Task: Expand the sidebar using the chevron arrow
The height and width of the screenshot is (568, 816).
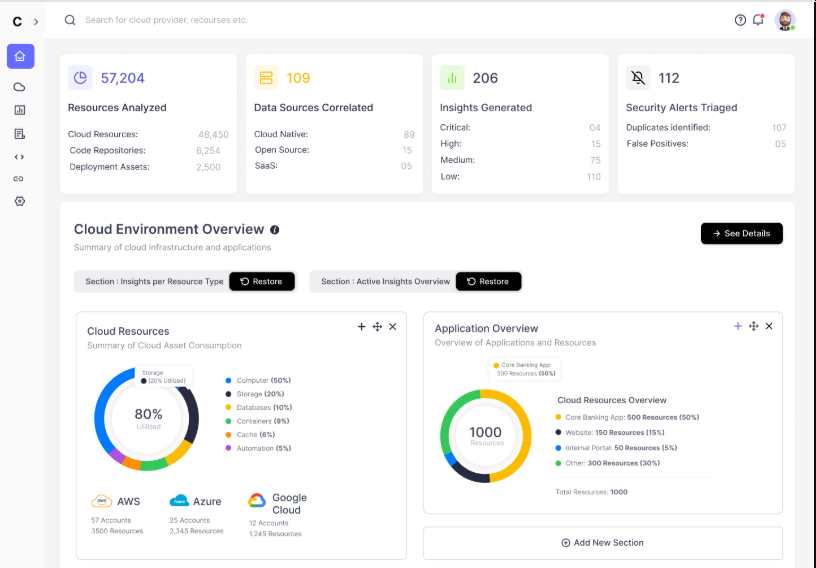Action: point(36,21)
